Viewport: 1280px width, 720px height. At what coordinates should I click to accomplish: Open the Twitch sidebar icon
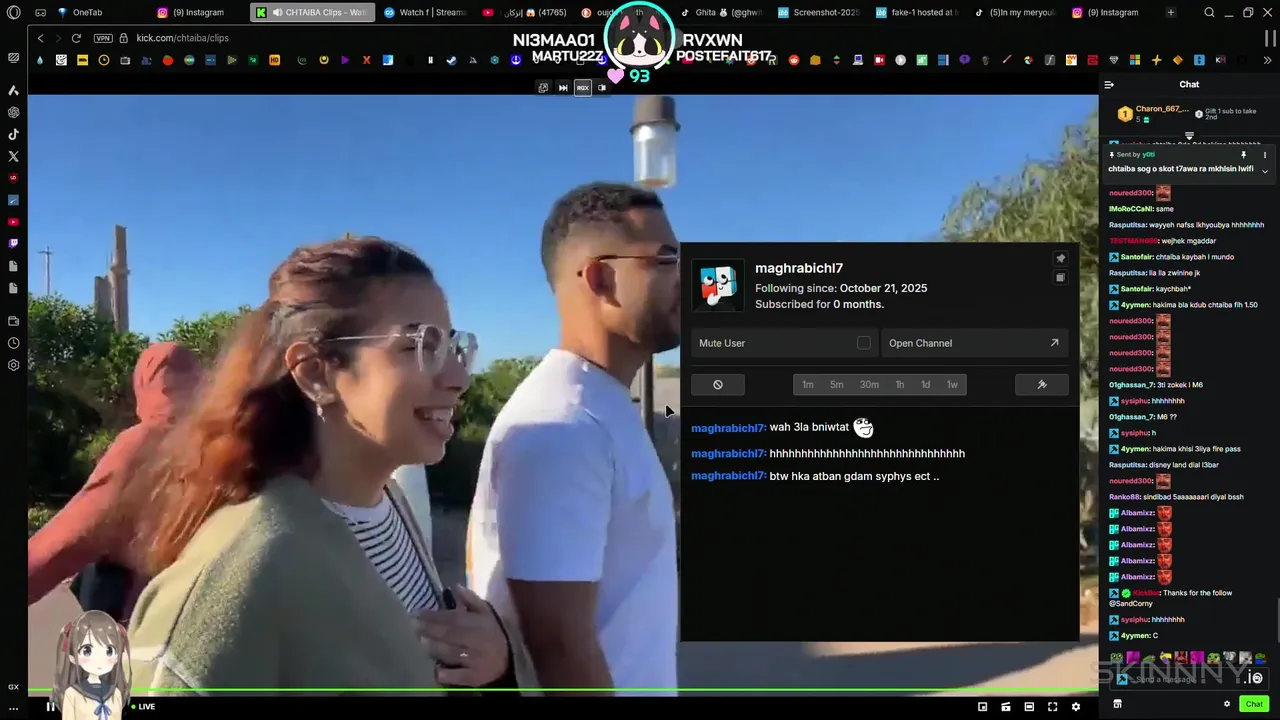point(13,243)
